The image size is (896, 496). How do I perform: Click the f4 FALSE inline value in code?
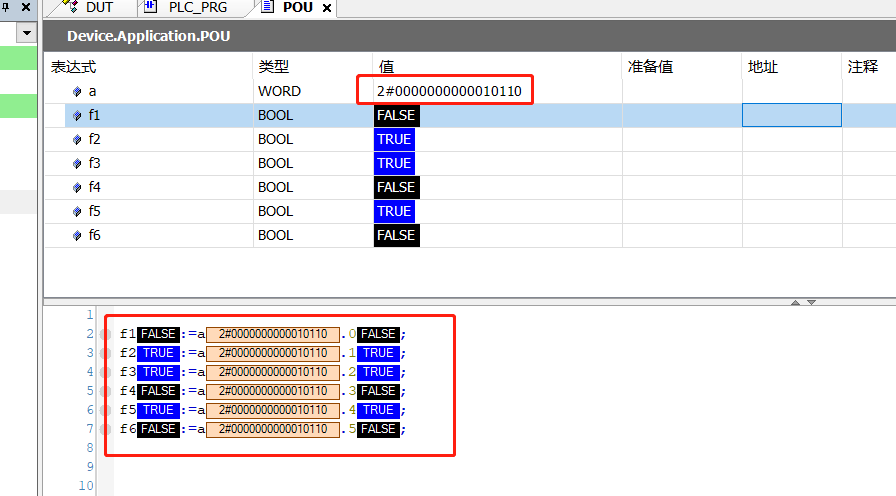pos(158,391)
